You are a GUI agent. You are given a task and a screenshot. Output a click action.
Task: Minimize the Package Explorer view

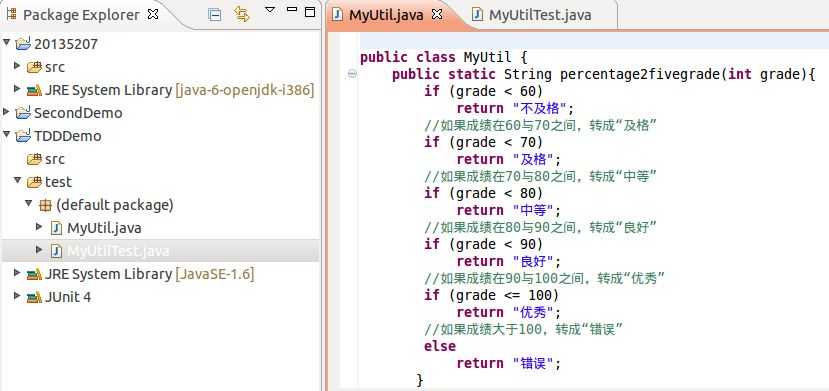coord(291,10)
